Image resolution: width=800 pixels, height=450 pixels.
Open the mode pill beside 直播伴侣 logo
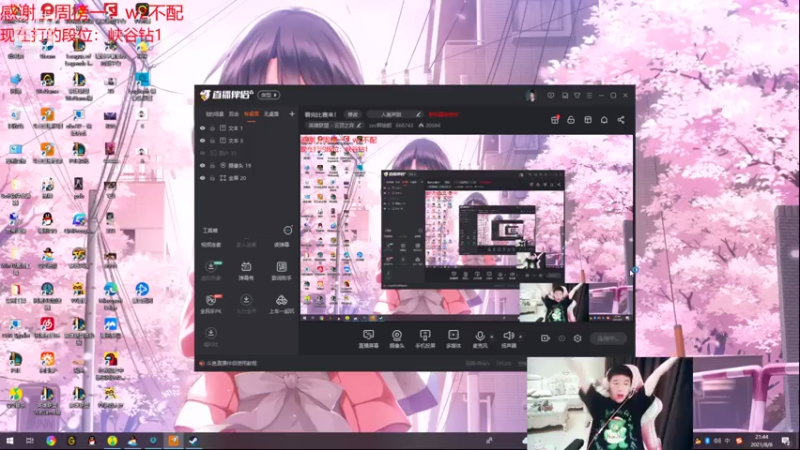click(x=269, y=95)
